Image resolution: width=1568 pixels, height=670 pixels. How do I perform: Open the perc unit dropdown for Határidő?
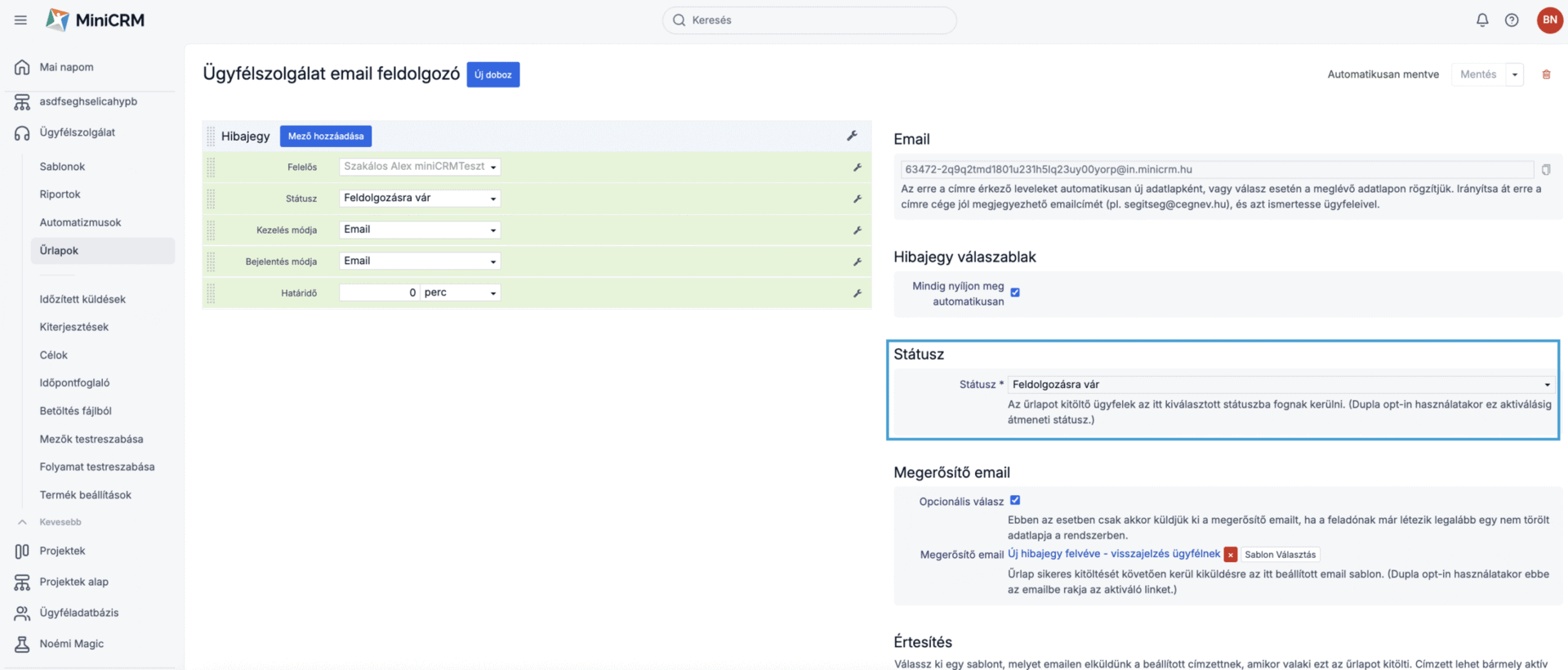tap(461, 293)
